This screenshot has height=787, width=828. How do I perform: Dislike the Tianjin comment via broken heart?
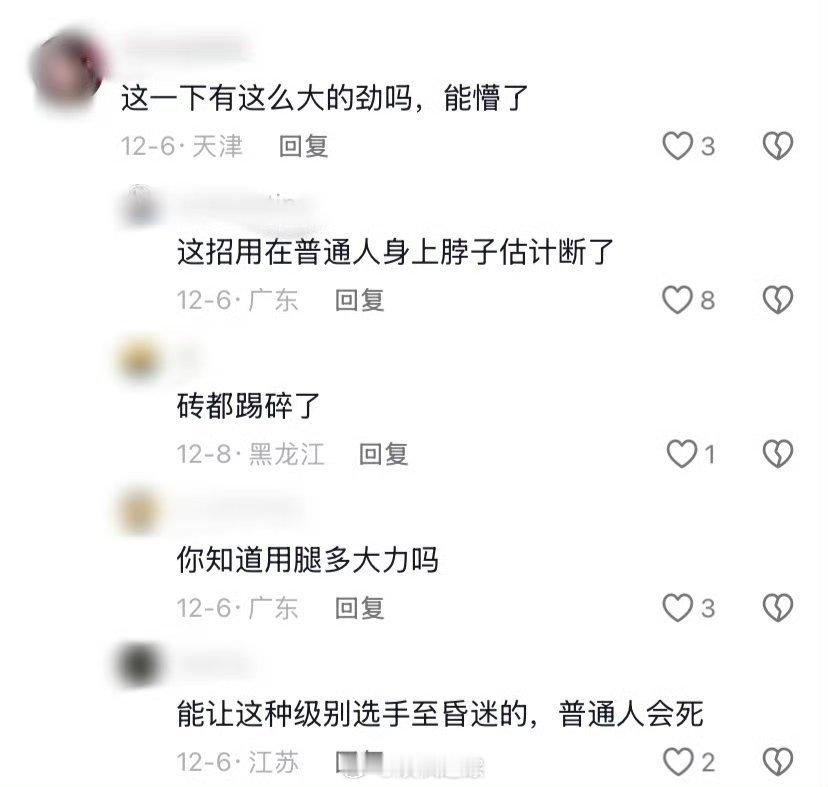778,146
